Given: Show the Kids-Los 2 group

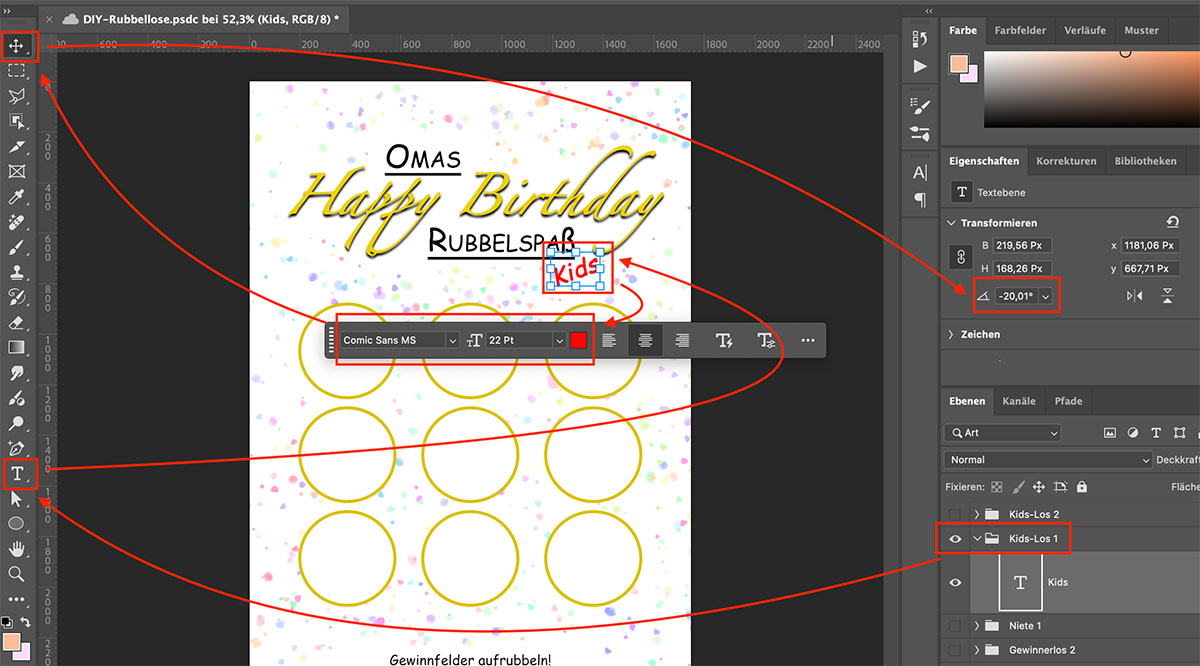Looking at the screenshot, I should (955, 514).
